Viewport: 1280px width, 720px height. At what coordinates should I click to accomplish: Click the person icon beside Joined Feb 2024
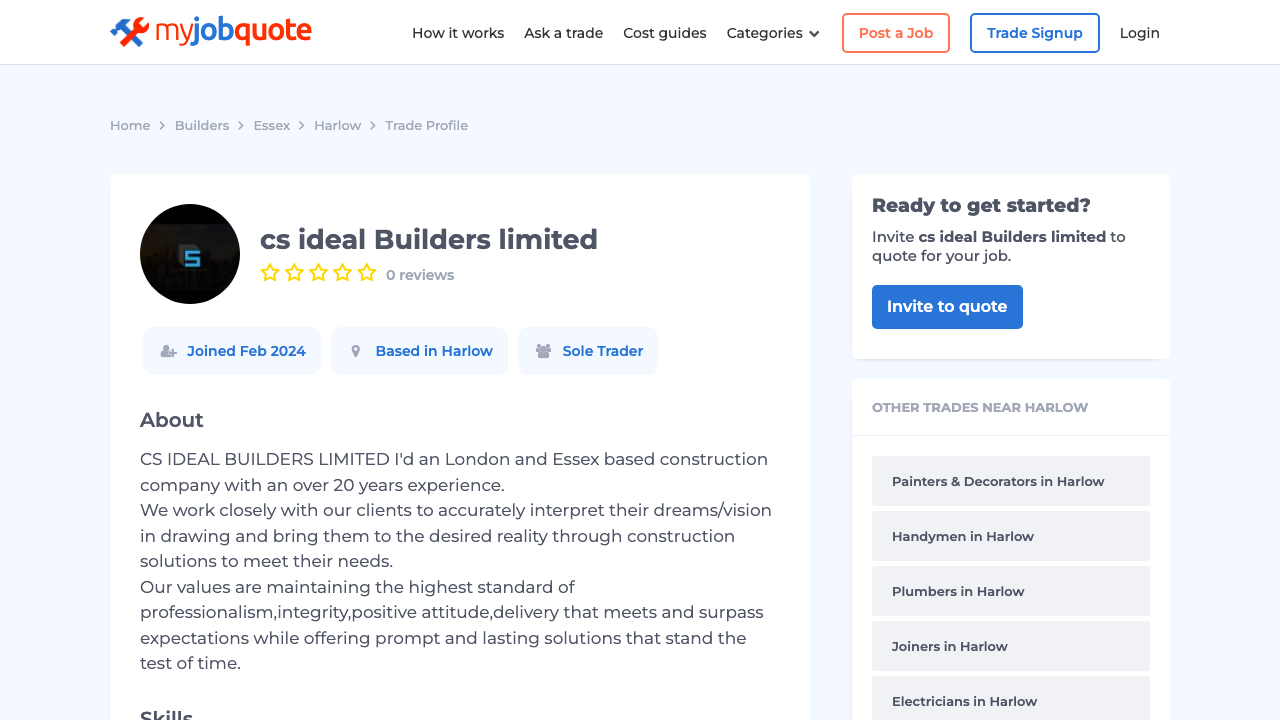166,351
